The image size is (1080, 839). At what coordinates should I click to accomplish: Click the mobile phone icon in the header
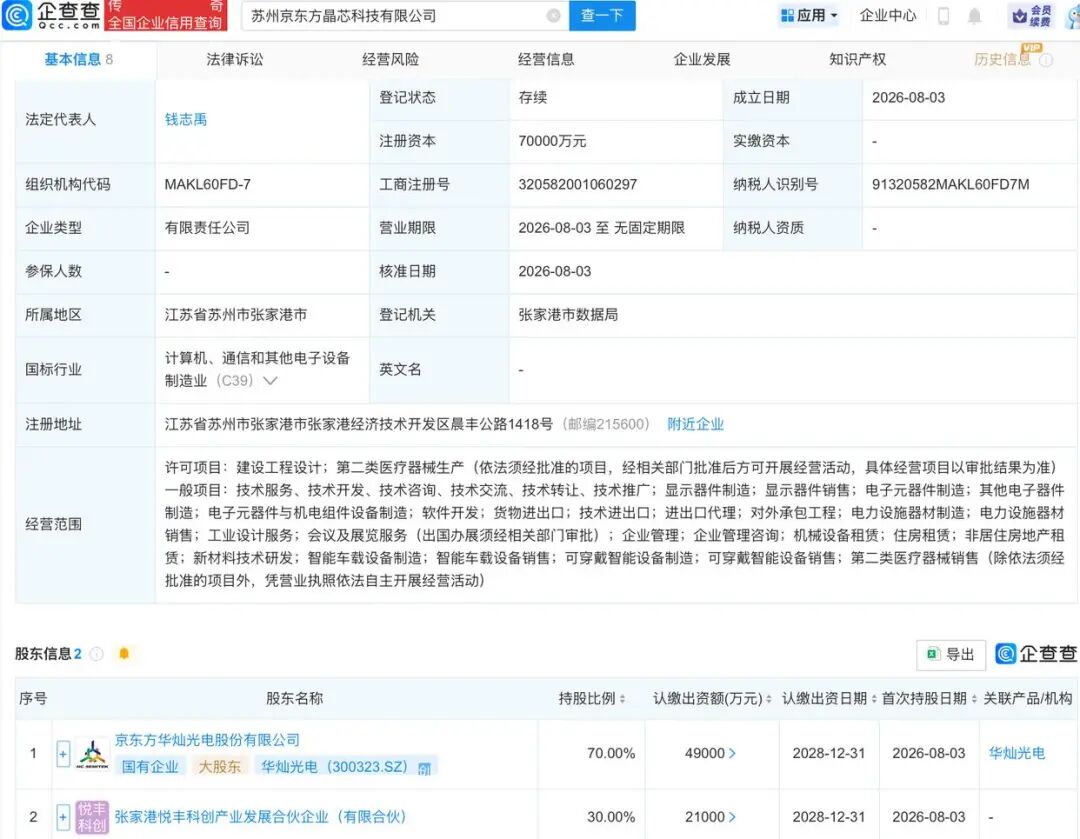click(943, 15)
